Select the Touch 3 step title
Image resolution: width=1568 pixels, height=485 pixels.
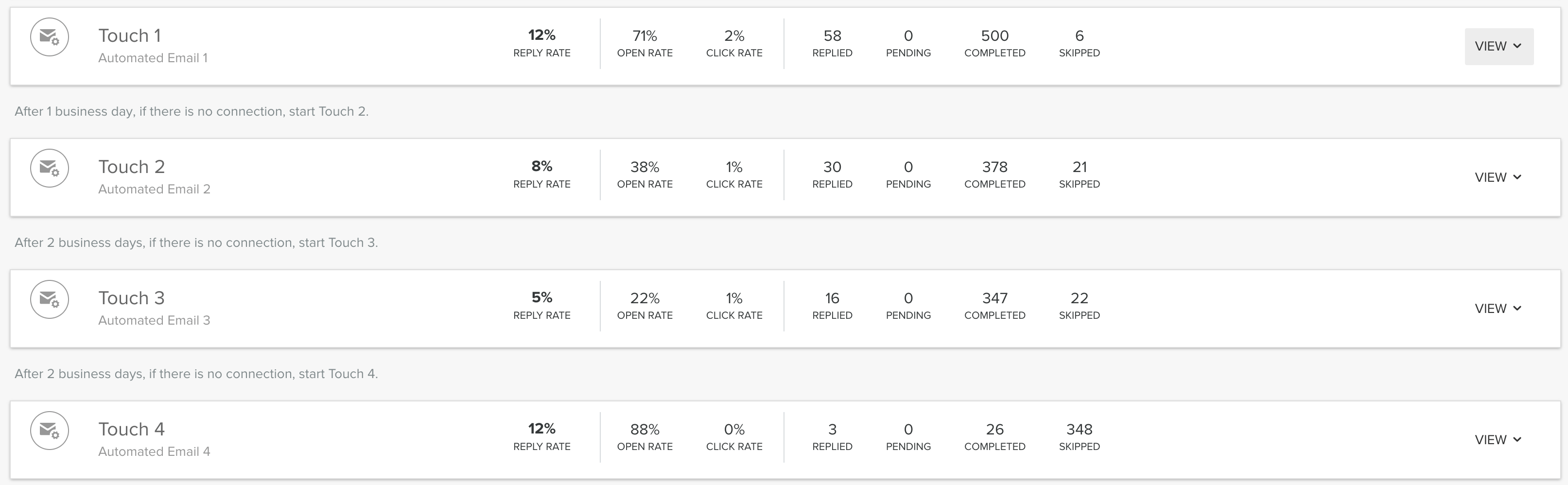[132, 298]
